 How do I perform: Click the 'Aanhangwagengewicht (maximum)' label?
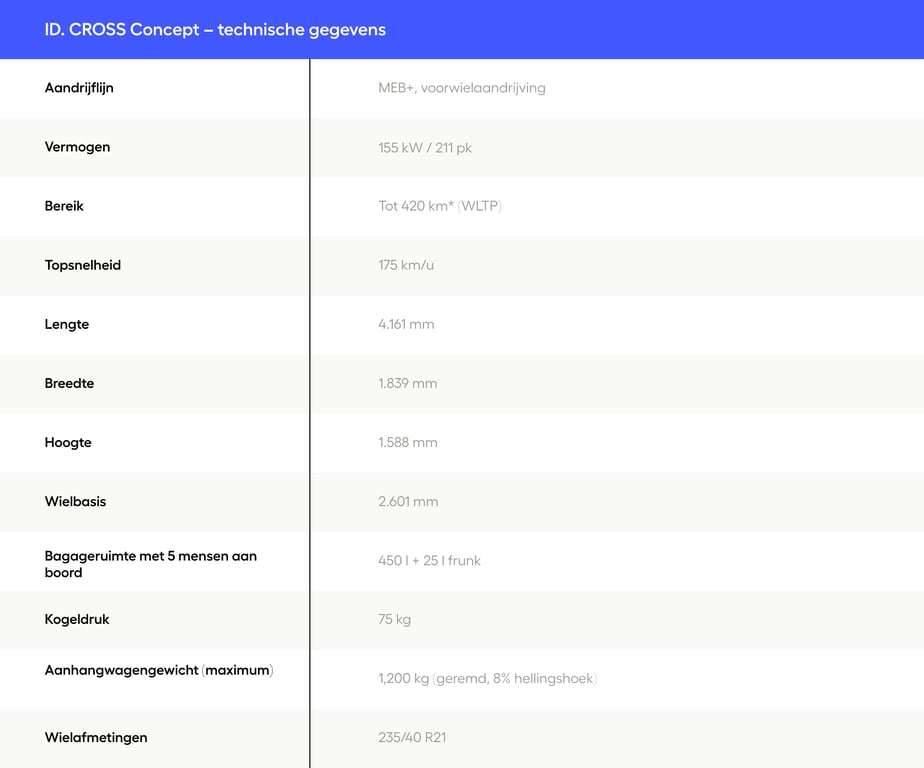[x=159, y=670]
